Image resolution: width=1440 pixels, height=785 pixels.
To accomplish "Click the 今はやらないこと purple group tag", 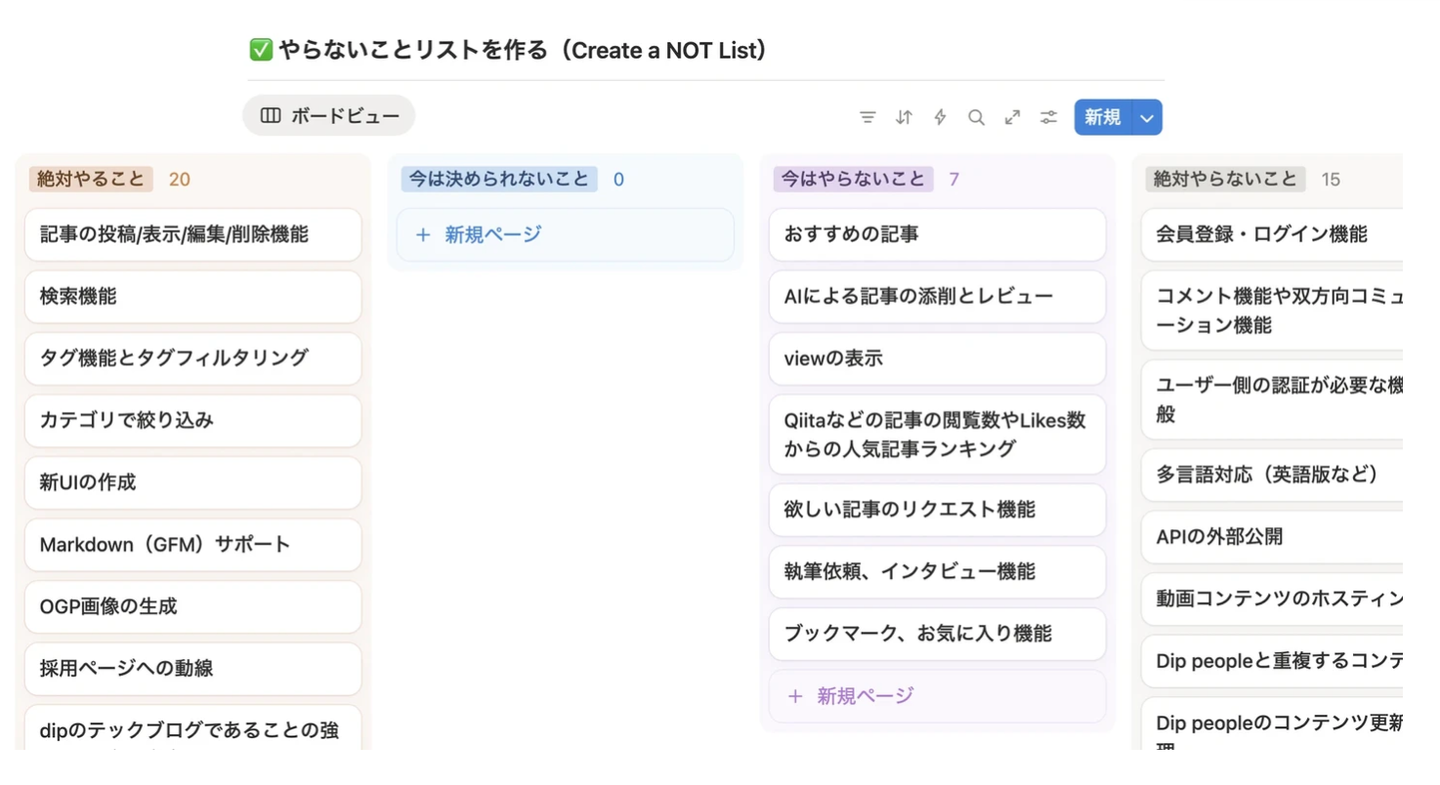I will click(853, 179).
